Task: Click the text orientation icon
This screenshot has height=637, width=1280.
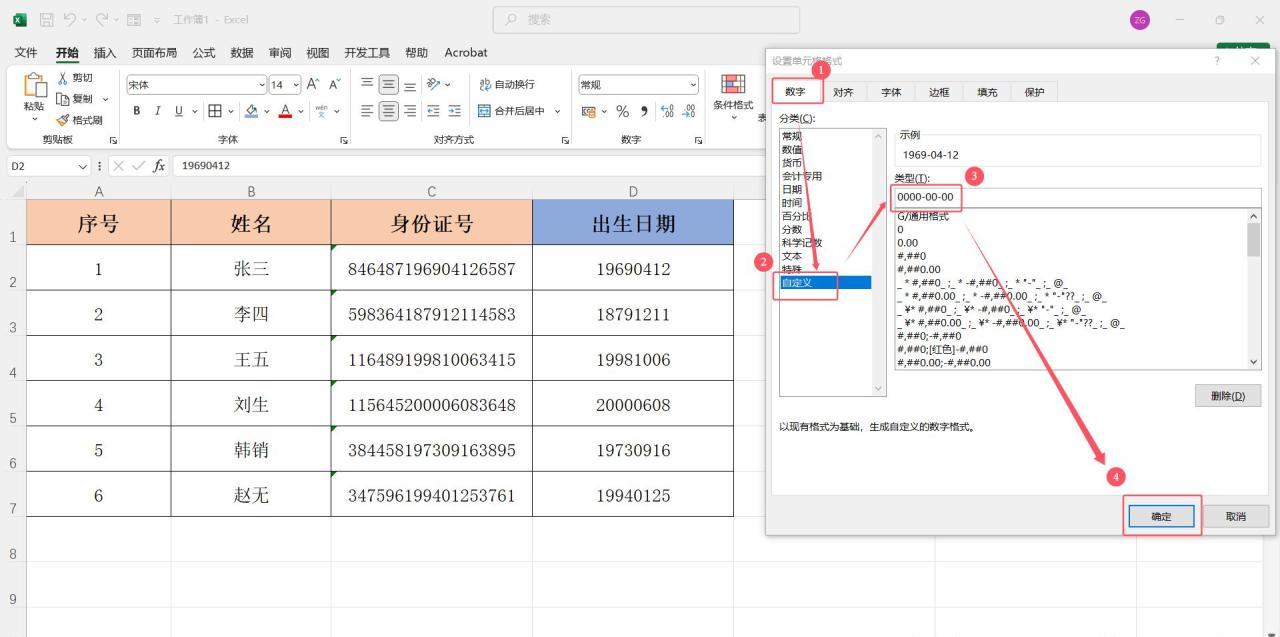Action: (434, 85)
